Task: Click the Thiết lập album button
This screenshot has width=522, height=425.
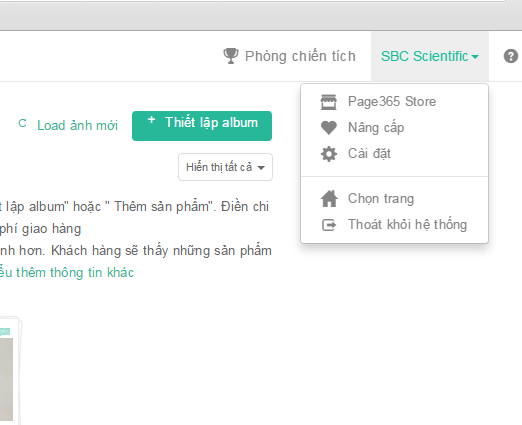Action: coord(202,126)
